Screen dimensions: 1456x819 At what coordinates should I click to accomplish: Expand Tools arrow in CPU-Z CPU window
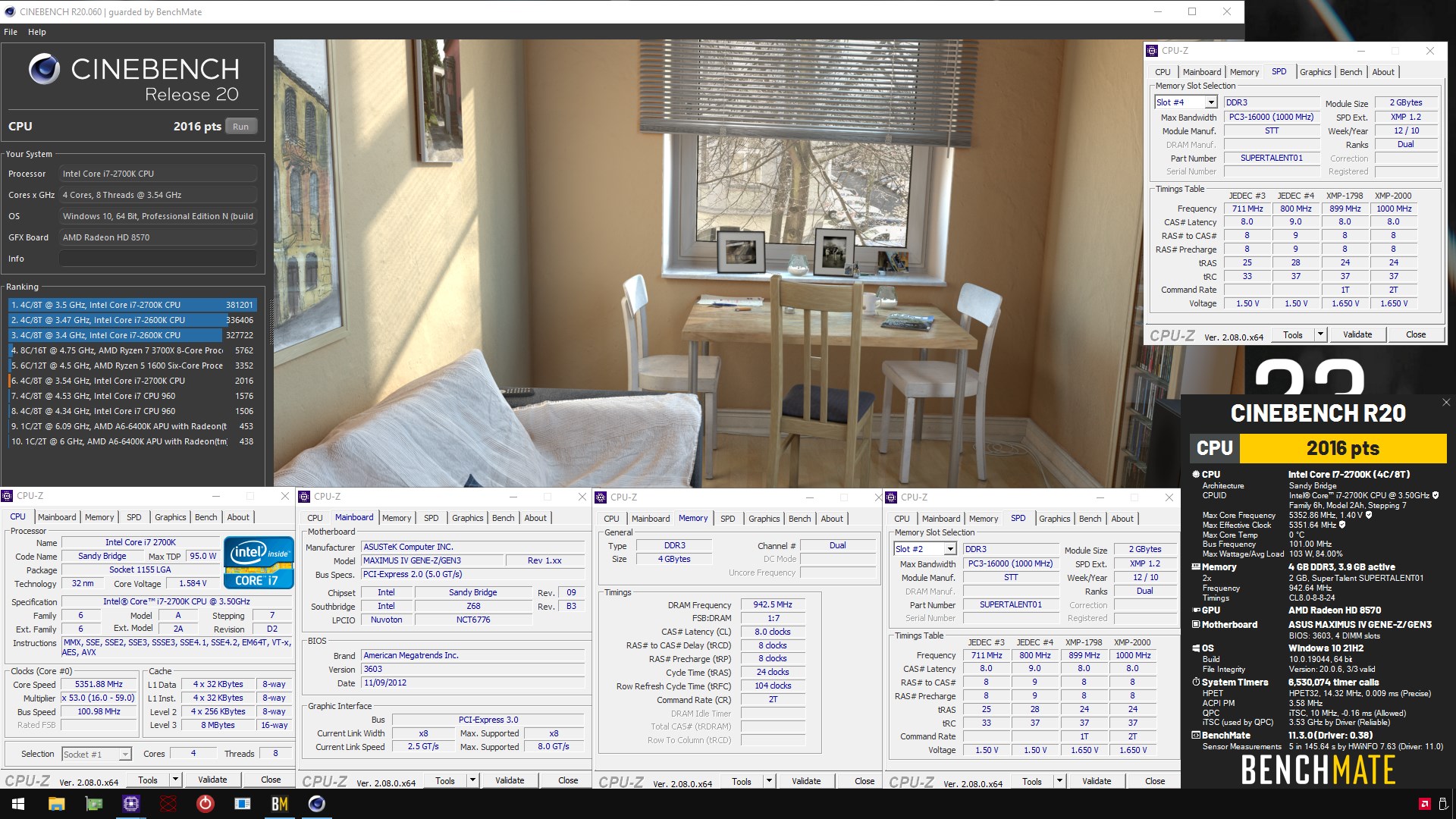coord(174,780)
